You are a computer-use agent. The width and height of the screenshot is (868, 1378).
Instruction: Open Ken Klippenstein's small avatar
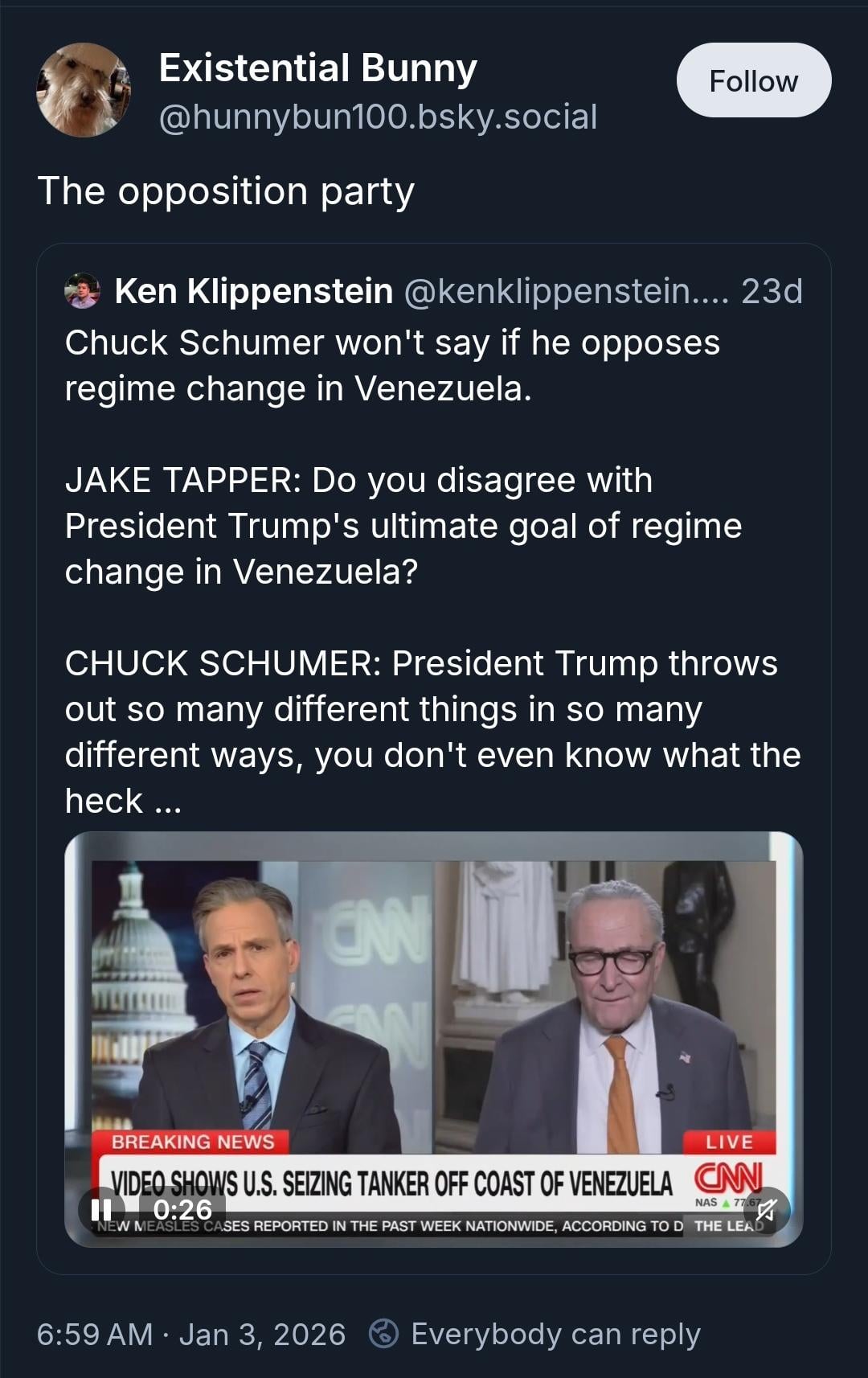point(82,291)
